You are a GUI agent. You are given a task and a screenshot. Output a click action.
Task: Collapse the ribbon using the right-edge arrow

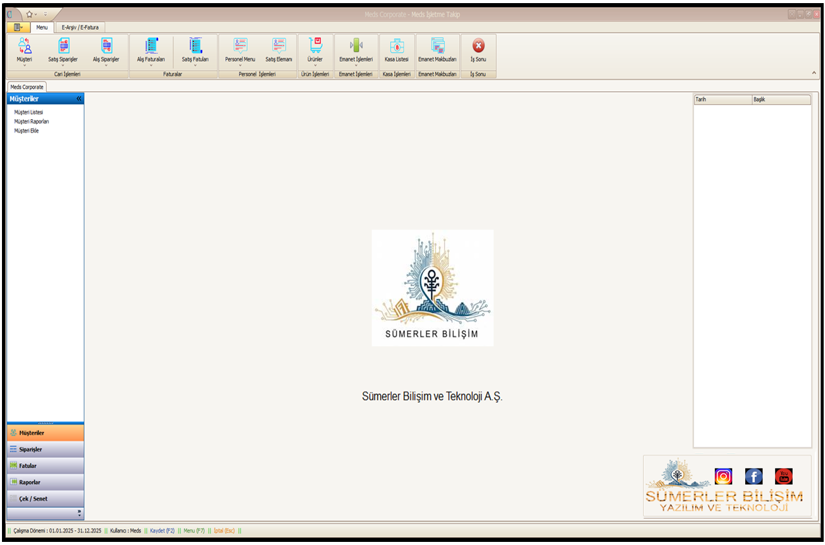812,73
